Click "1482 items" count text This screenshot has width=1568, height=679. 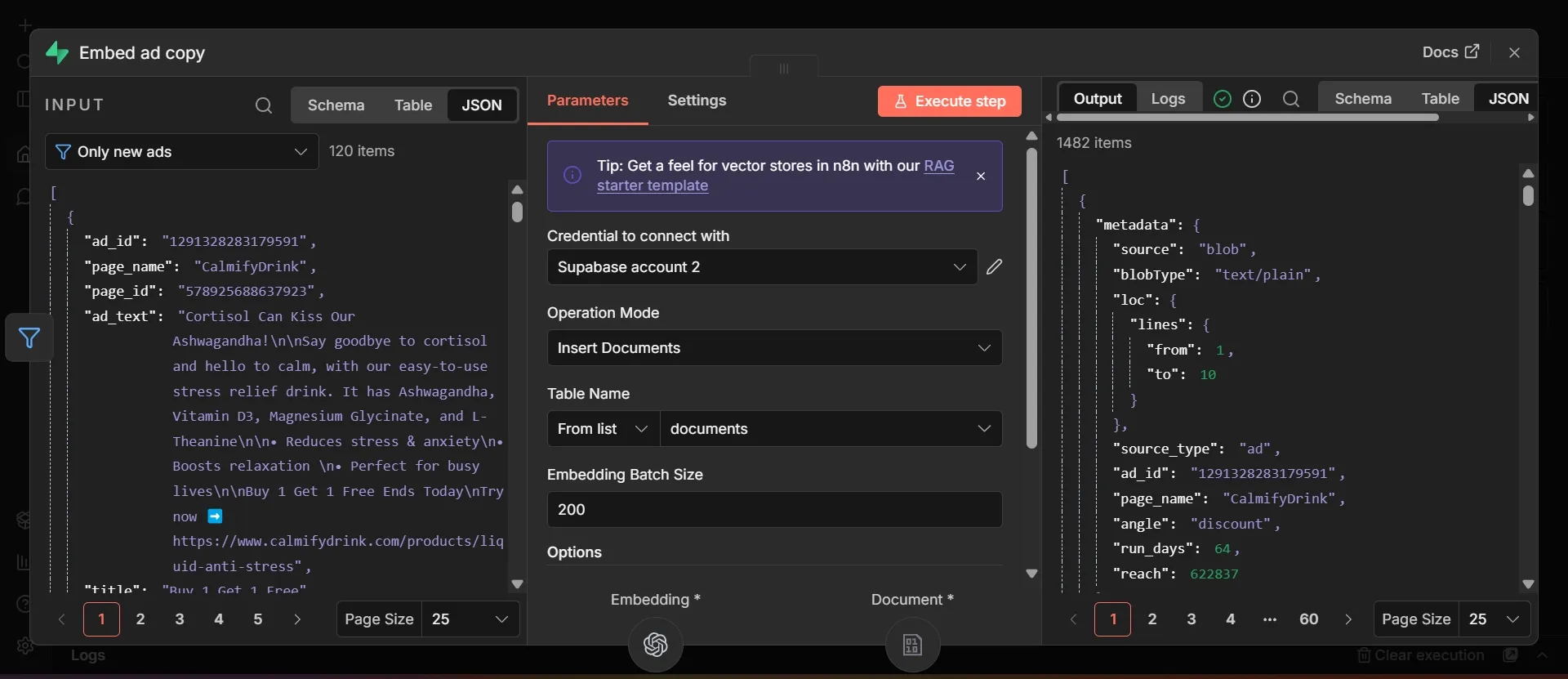tap(1094, 143)
